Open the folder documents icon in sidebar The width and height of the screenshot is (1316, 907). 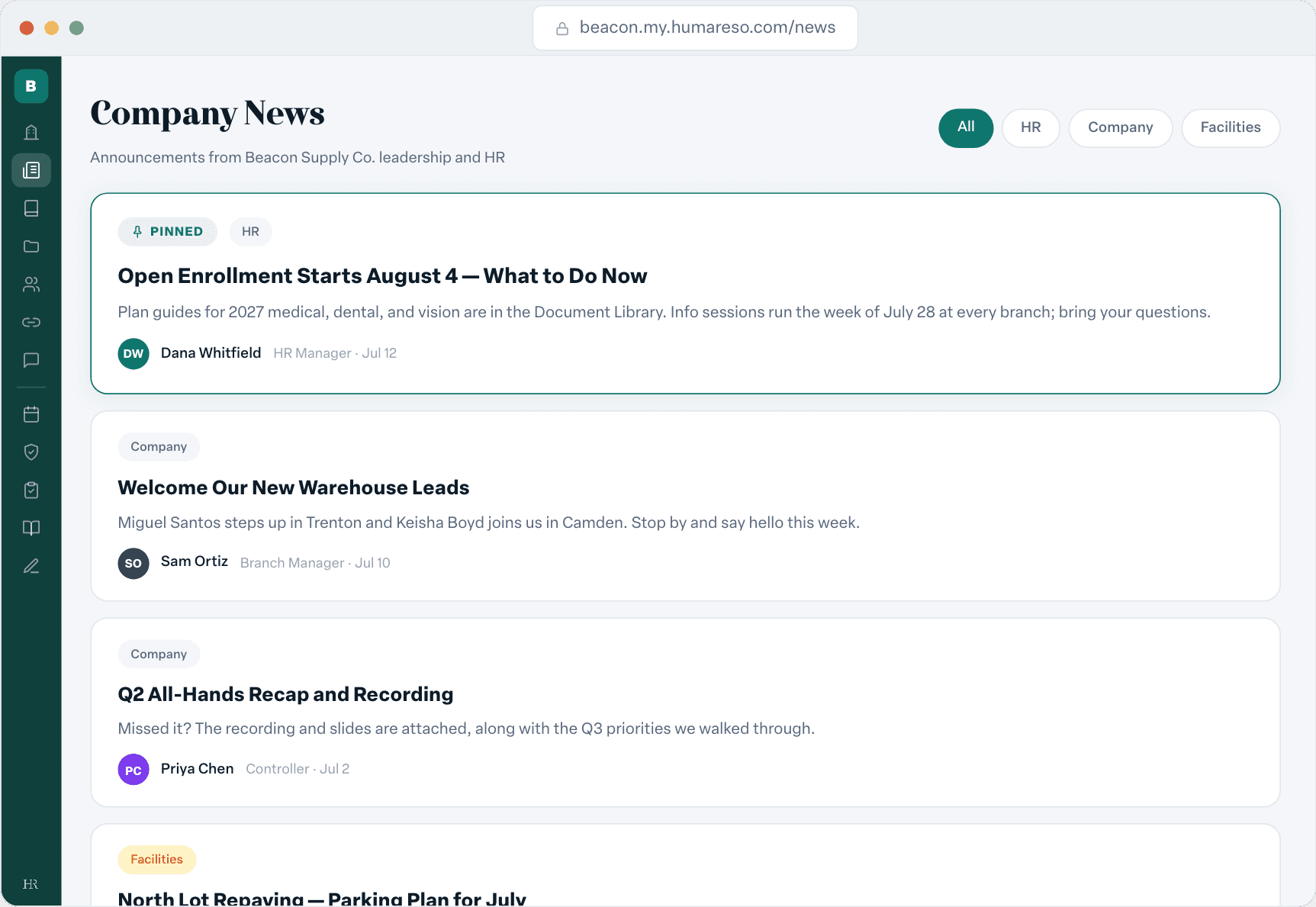point(31,246)
